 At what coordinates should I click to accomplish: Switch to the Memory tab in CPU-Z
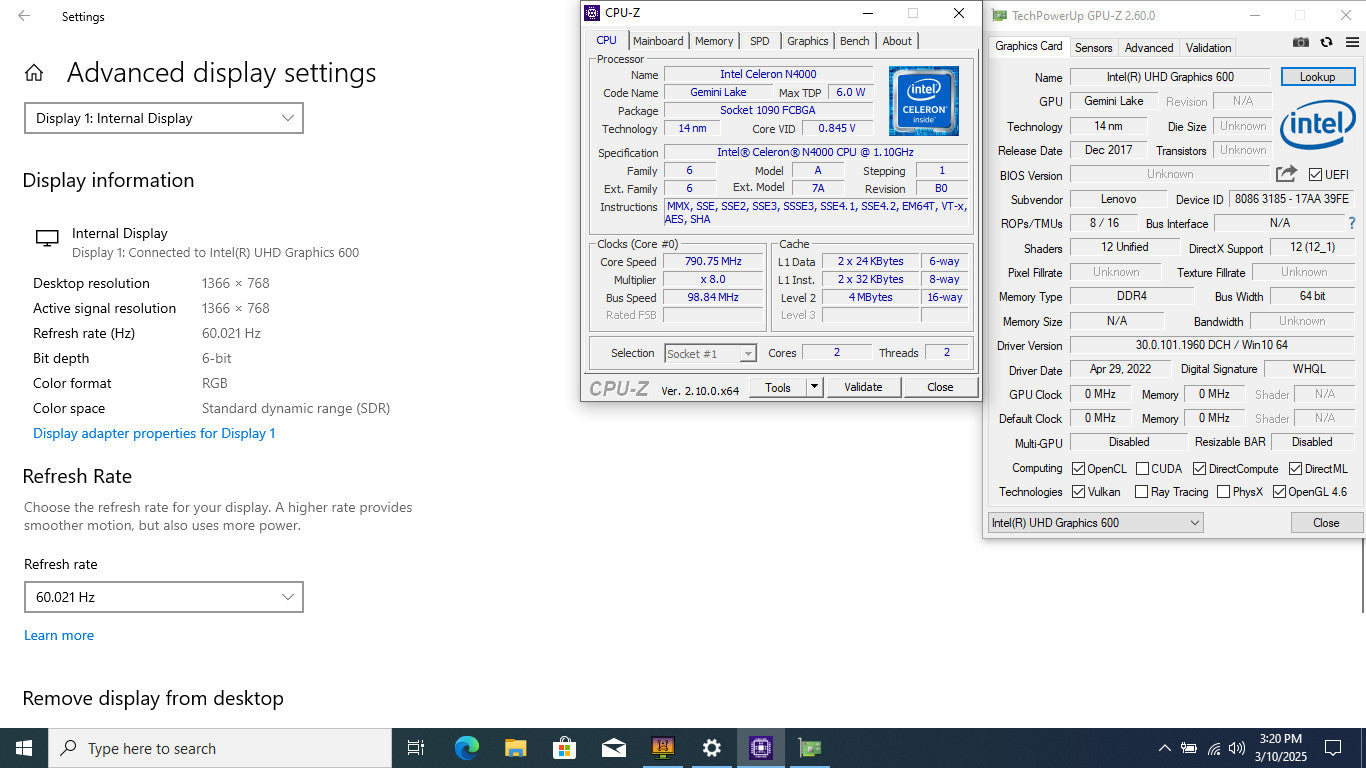pos(714,41)
